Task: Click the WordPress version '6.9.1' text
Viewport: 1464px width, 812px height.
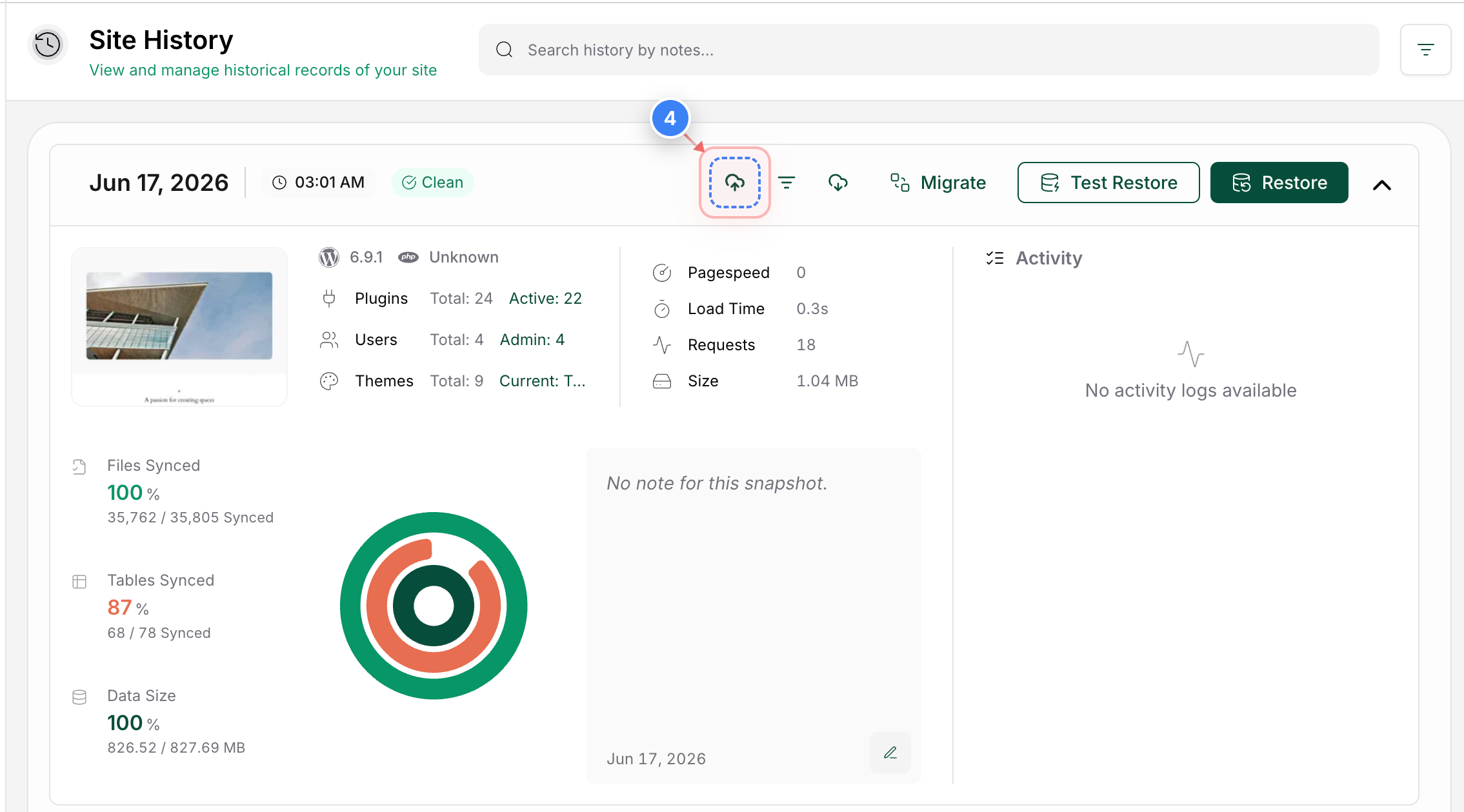Action: coord(366,257)
